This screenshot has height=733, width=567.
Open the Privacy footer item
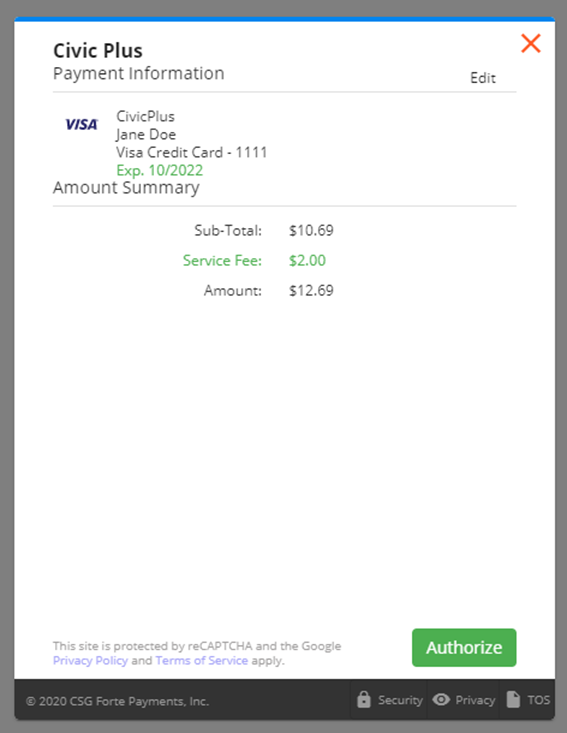point(463,700)
